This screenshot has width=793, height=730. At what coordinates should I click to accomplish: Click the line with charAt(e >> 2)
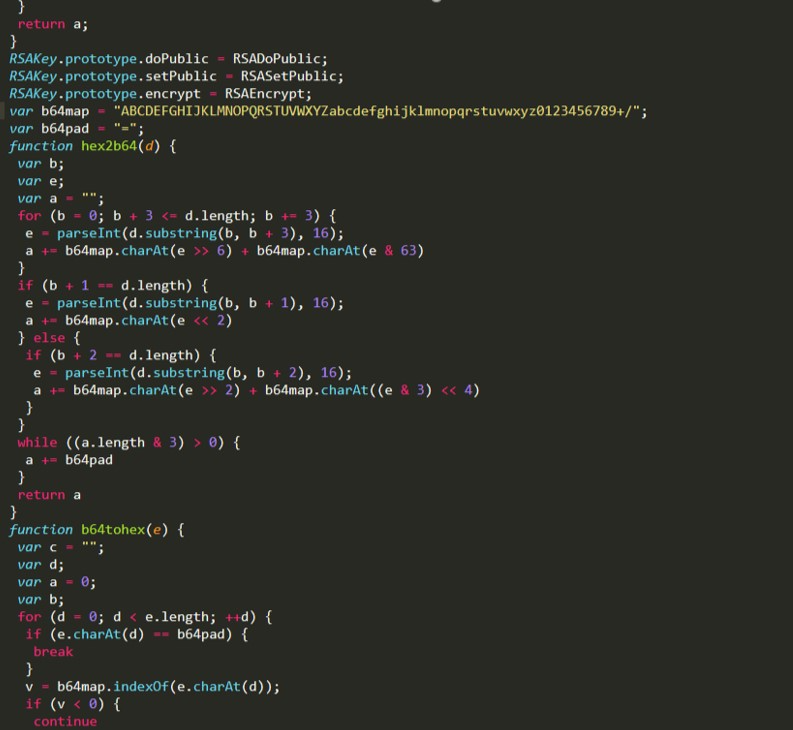click(256, 391)
